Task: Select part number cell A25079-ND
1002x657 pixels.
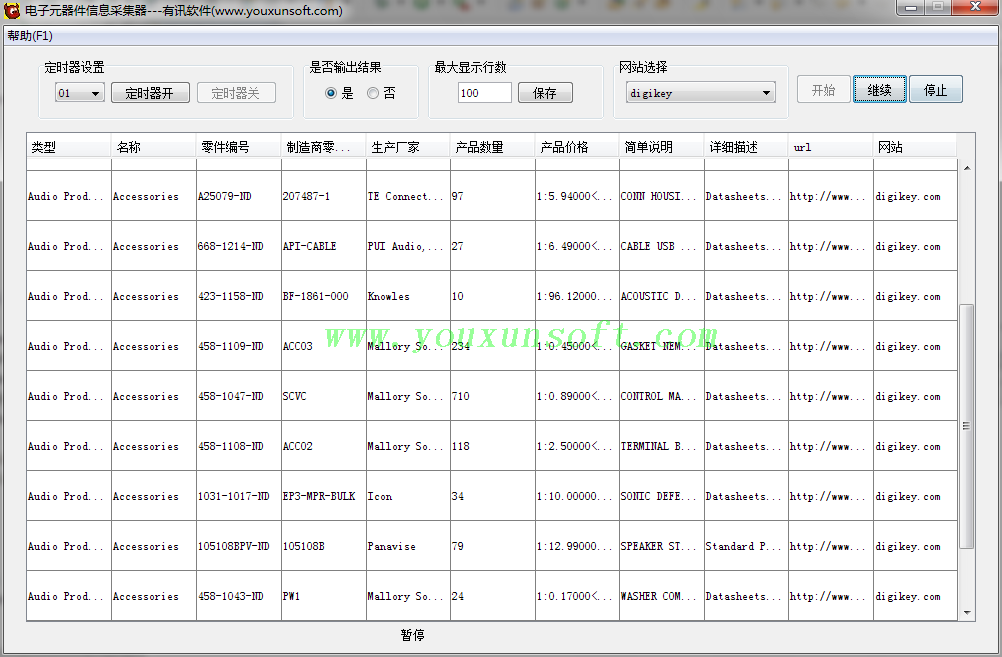Action: [x=238, y=196]
